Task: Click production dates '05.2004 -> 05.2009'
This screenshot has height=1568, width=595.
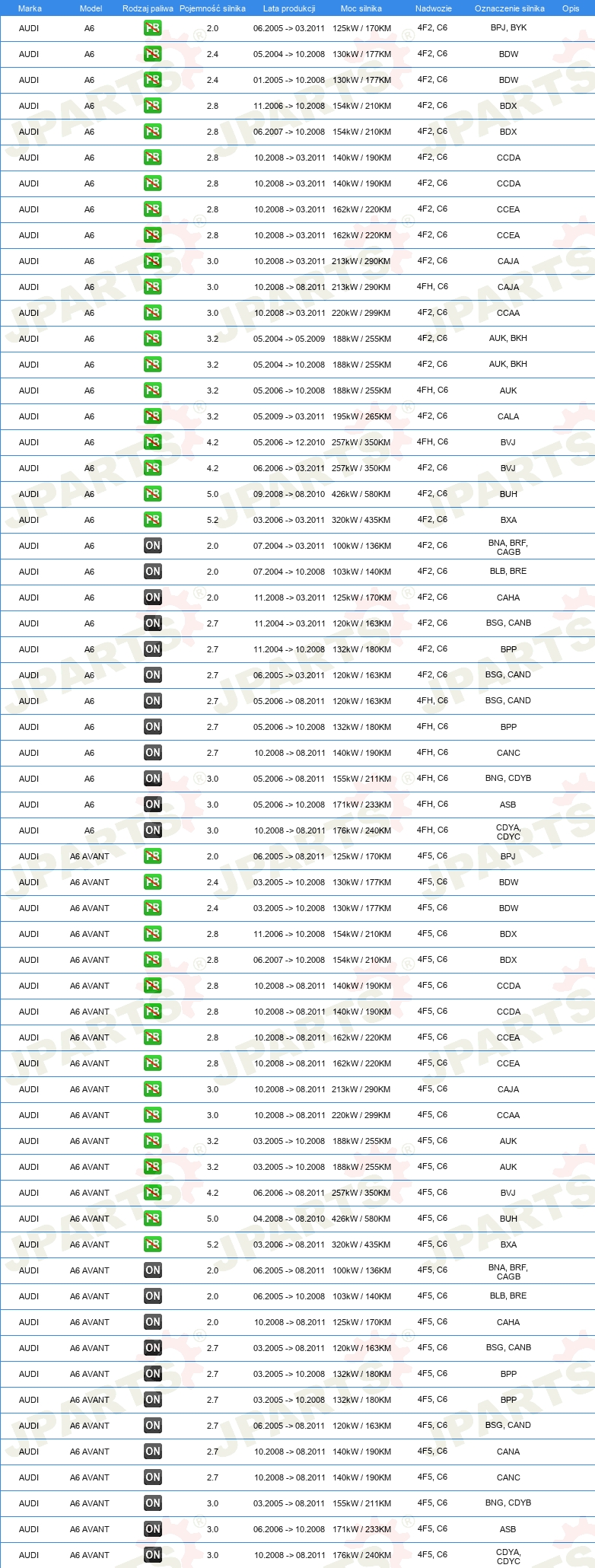Action: click(289, 339)
